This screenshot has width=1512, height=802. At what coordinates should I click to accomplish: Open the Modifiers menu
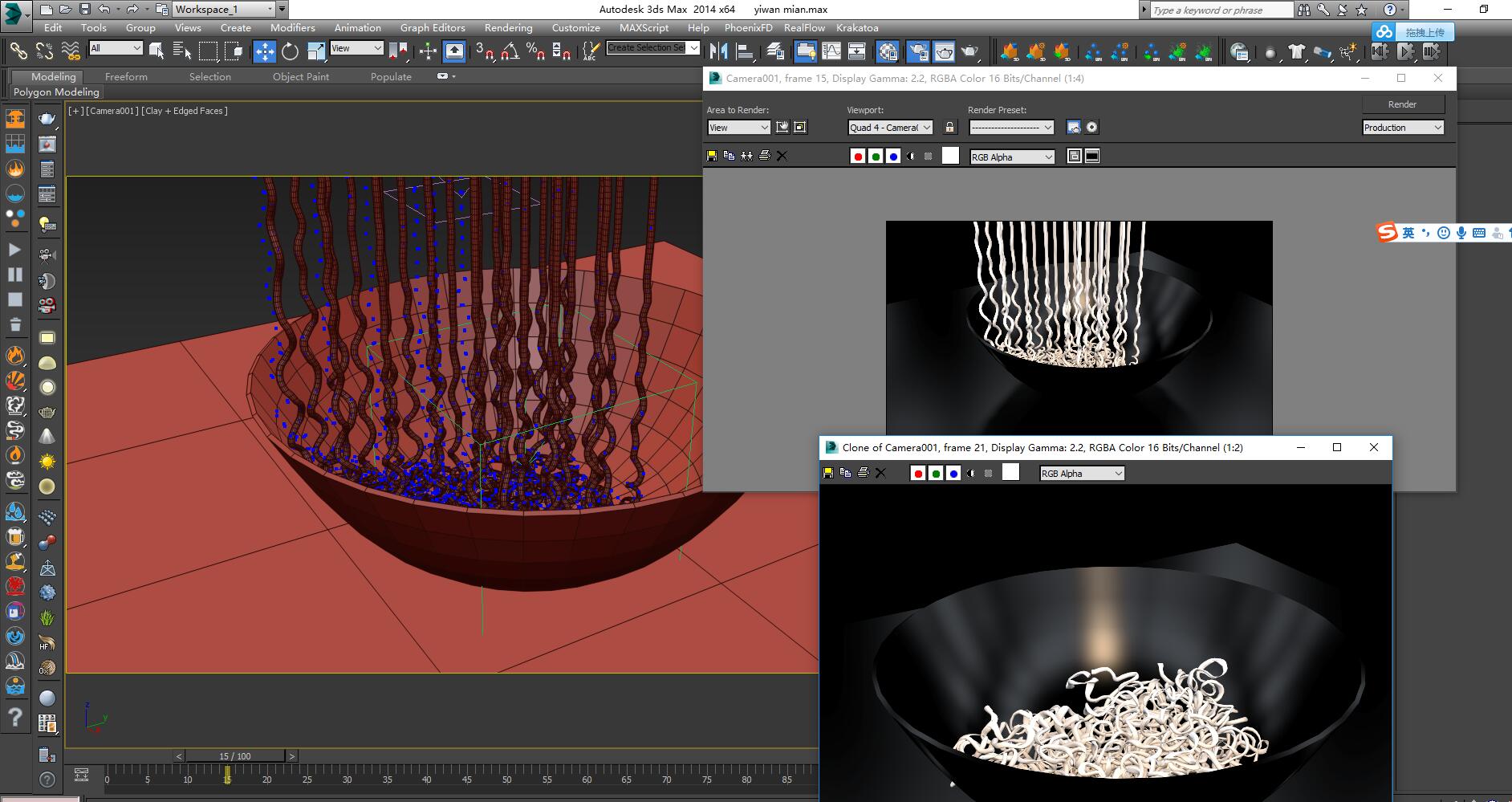click(292, 27)
